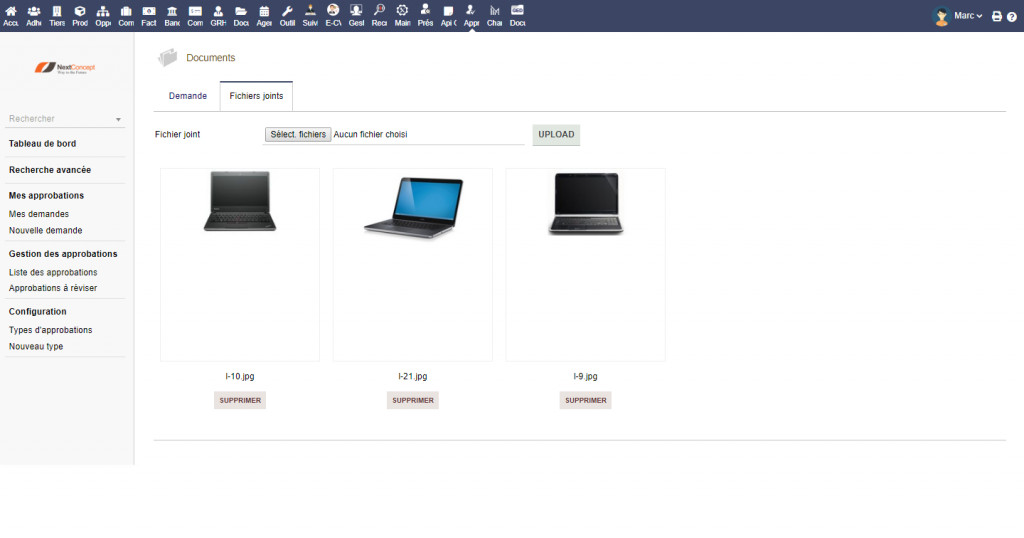Open Mes approbations section
Viewport: 1024px width, 538px height.
46,195
